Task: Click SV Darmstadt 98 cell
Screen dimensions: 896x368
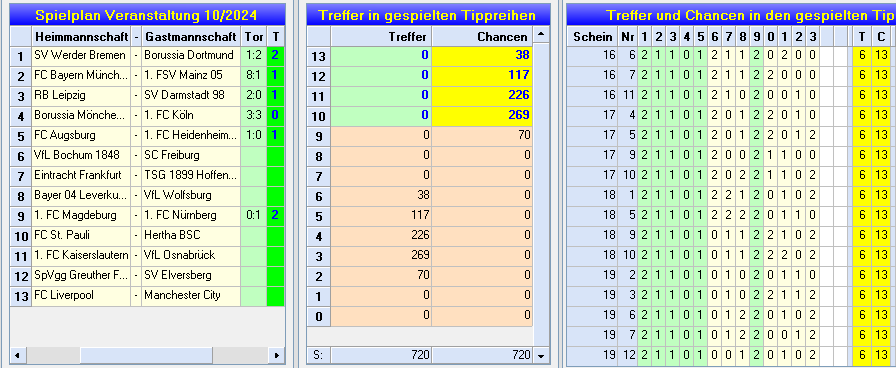Action: tap(191, 95)
